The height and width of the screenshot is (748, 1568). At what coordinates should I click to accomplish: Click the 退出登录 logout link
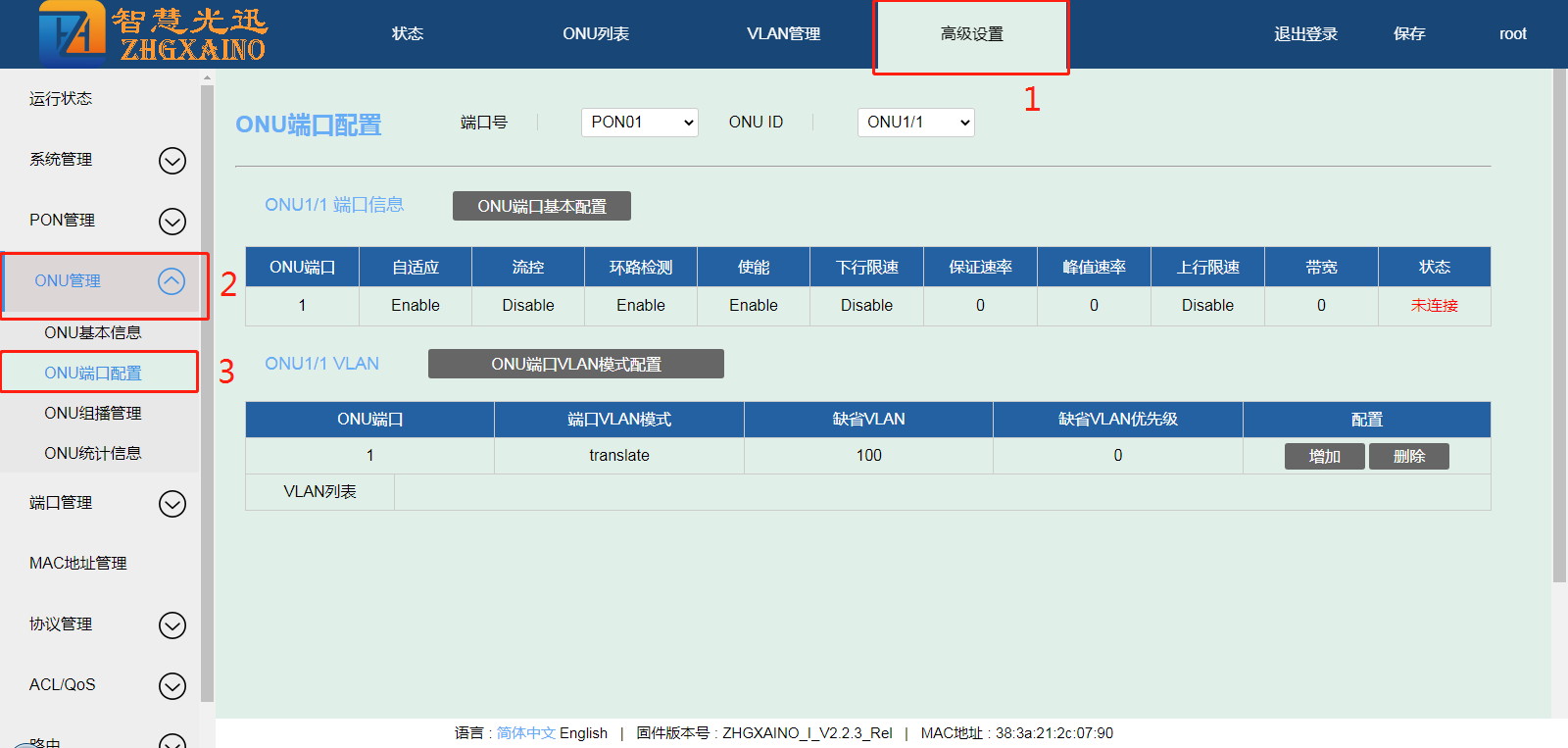pyautogui.click(x=1305, y=34)
